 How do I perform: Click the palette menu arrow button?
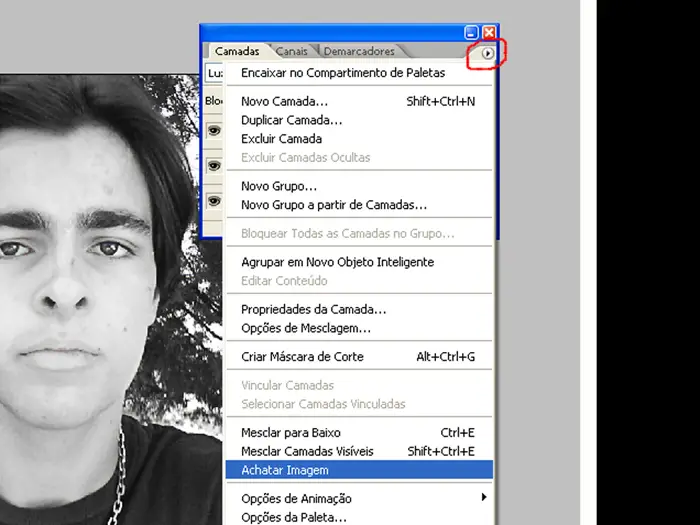point(487,54)
